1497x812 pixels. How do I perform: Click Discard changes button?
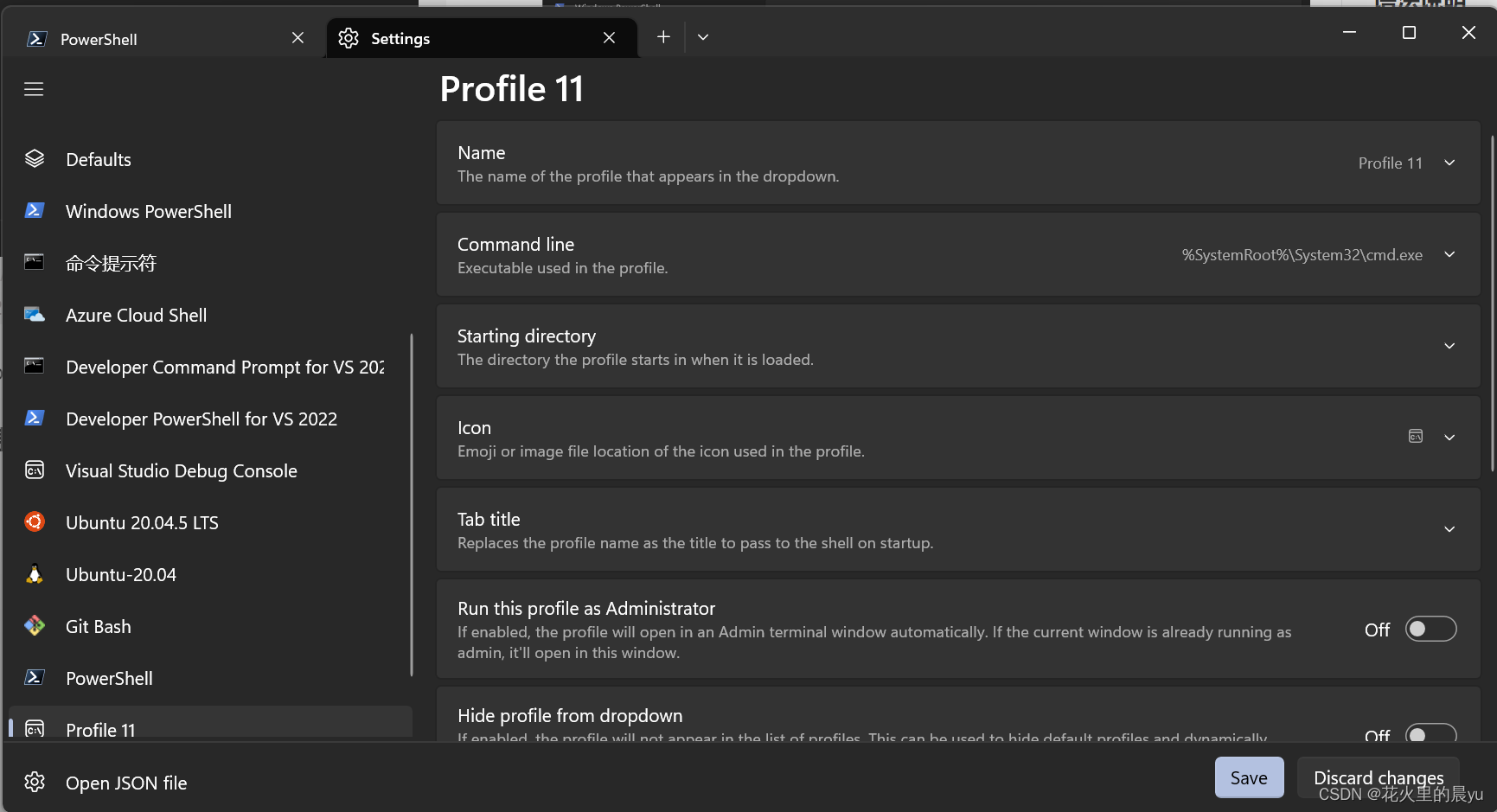pyautogui.click(x=1378, y=777)
